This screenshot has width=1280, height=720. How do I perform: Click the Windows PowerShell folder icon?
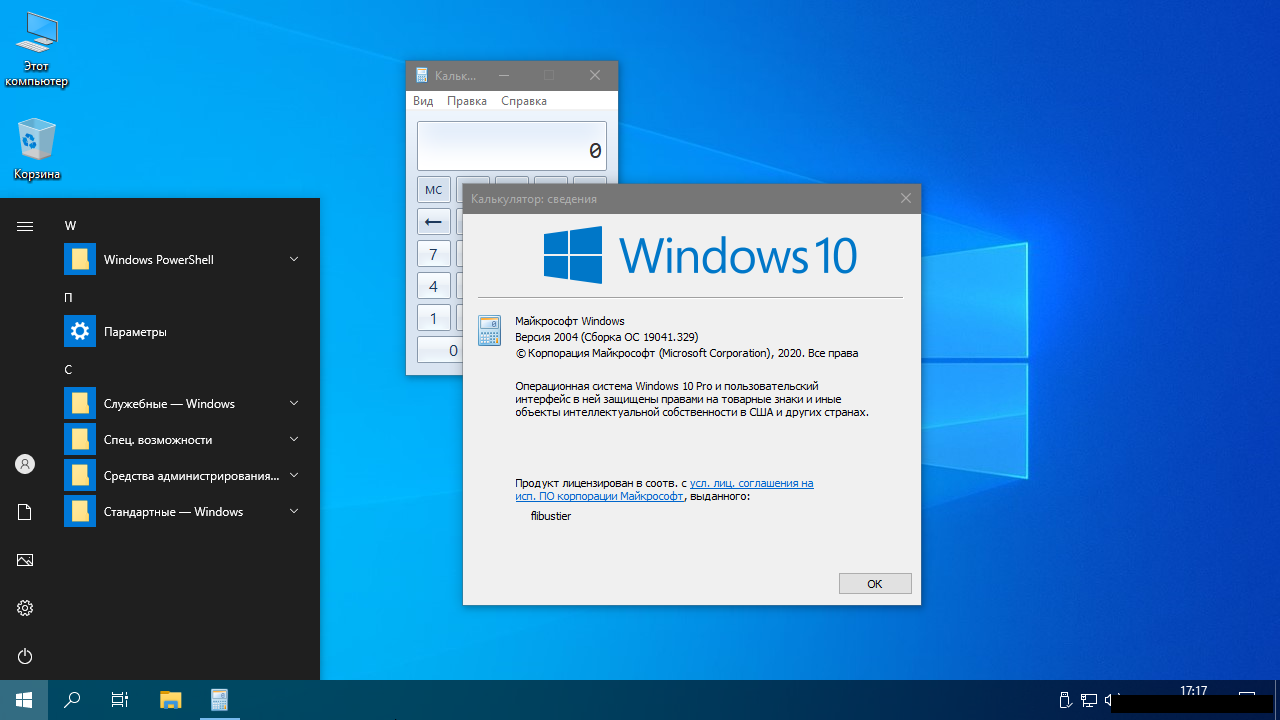tap(80, 259)
